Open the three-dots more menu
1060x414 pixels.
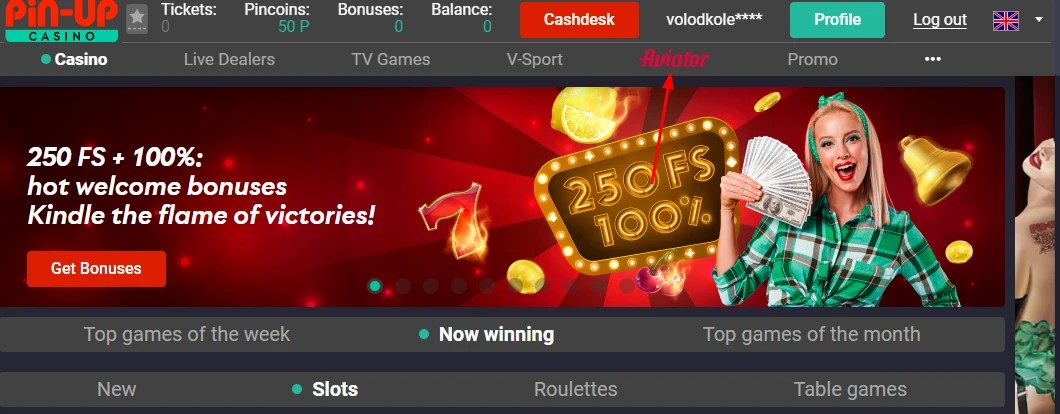click(x=933, y=60)
